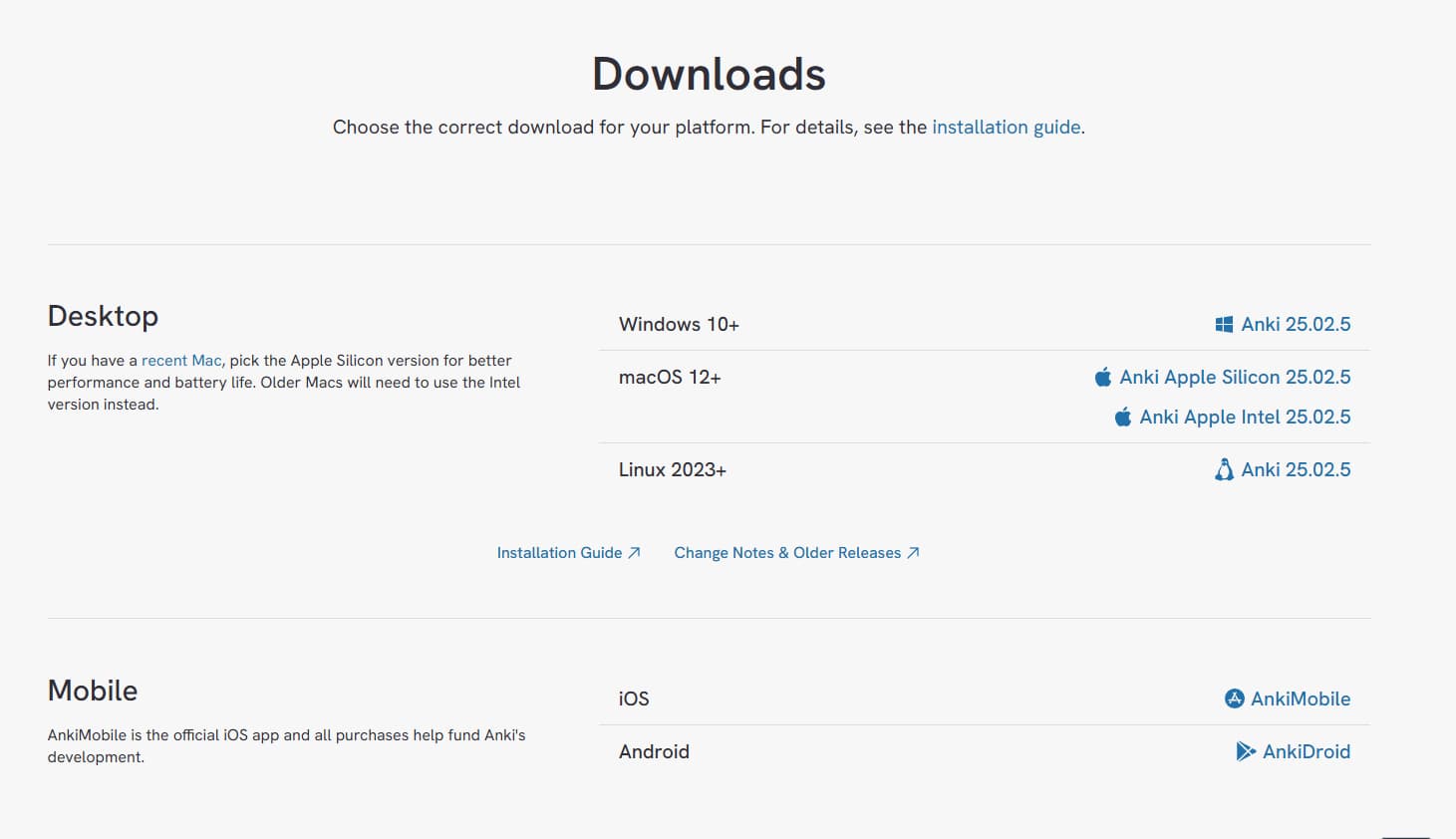Click the 'Downloads' page heading
Image resolution: width=1456 pixels, height=839 pixels.
pyautogui.click(x=709, y=74)
